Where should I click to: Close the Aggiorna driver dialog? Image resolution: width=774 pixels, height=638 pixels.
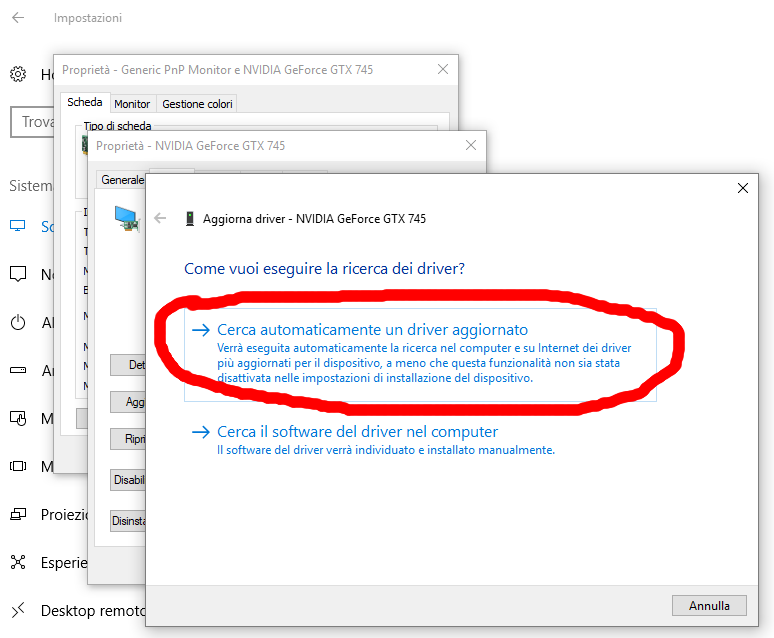pos(742,188)
